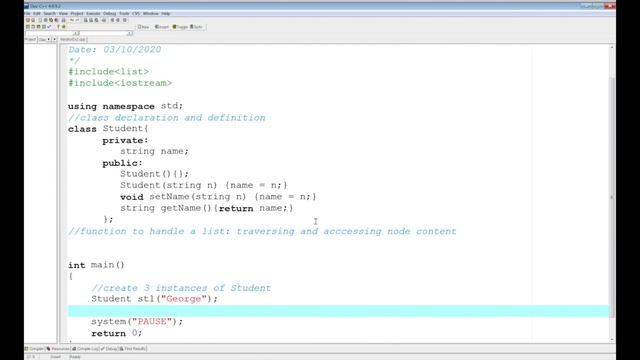Click the Compile toolbar icon
640x360 pixels.
[x=27, y=27]
